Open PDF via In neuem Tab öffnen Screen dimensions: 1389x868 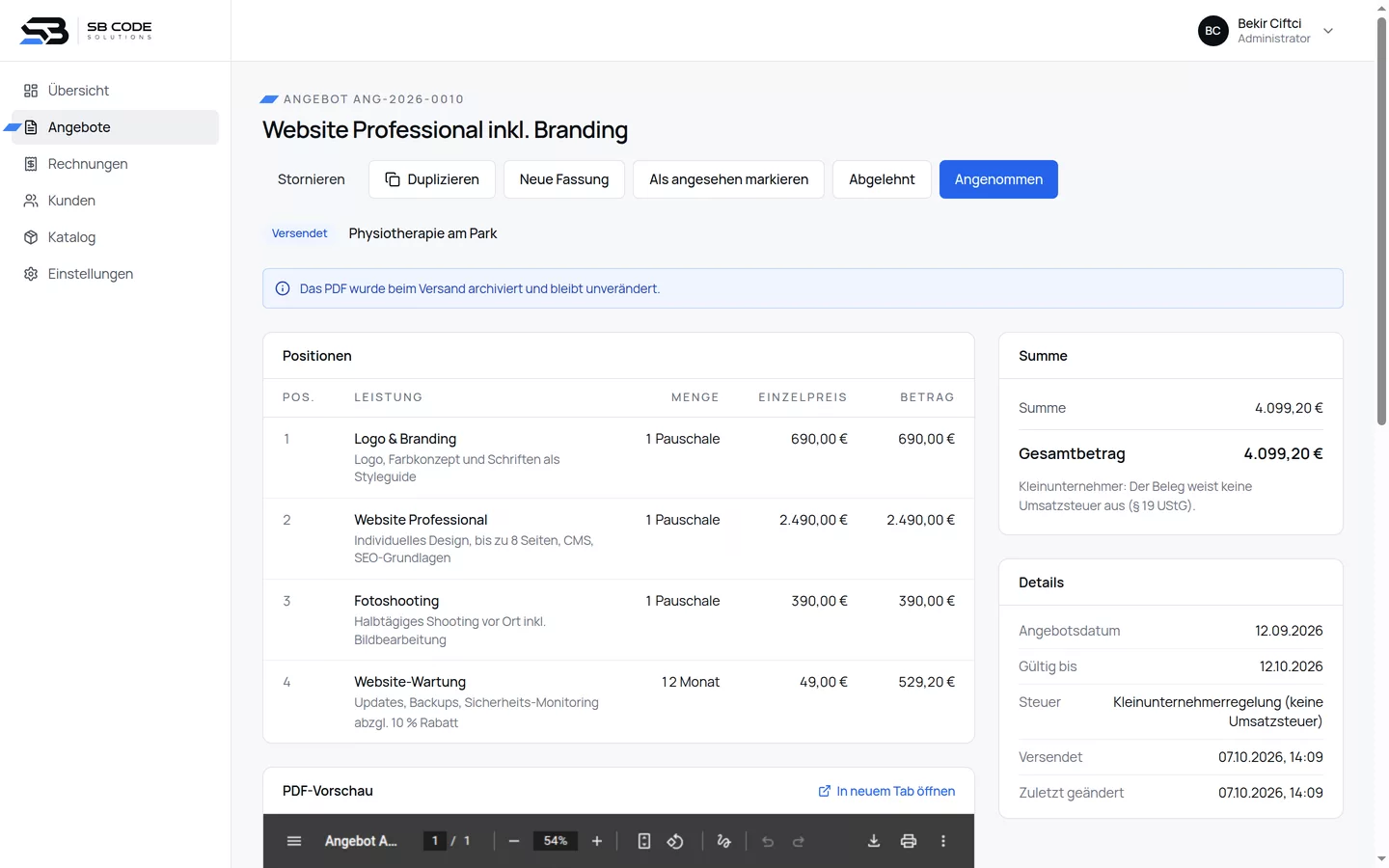click(x=886, y=791)
